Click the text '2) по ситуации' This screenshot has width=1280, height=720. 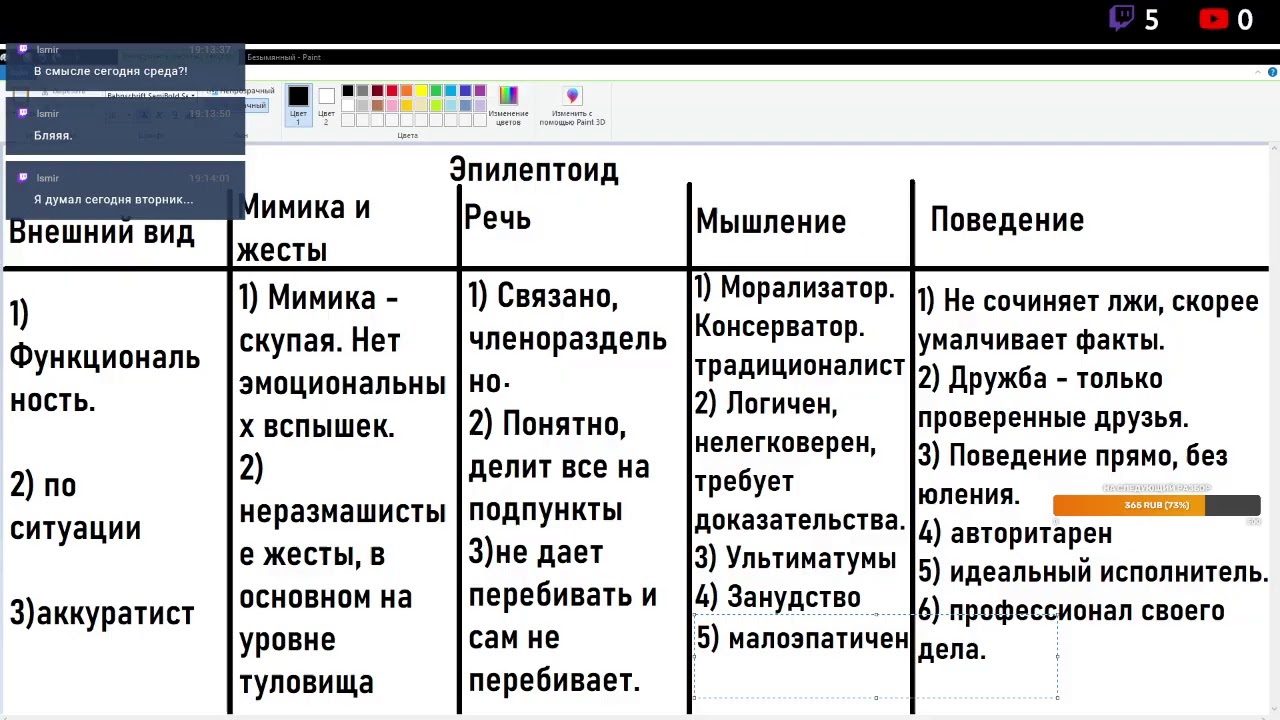point(75,506)
